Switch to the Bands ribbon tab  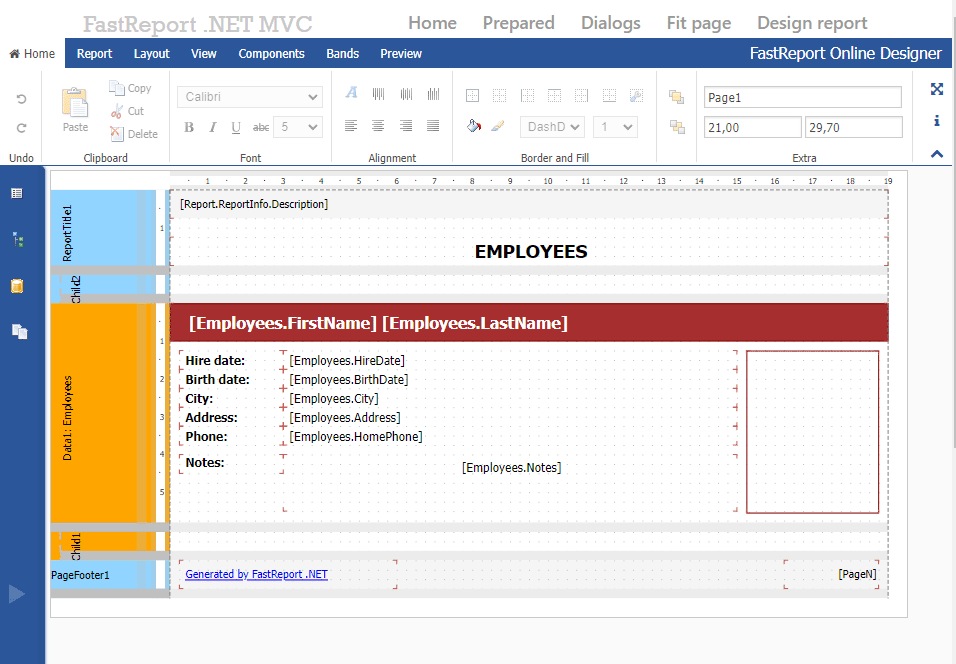[x=342, y=54]
